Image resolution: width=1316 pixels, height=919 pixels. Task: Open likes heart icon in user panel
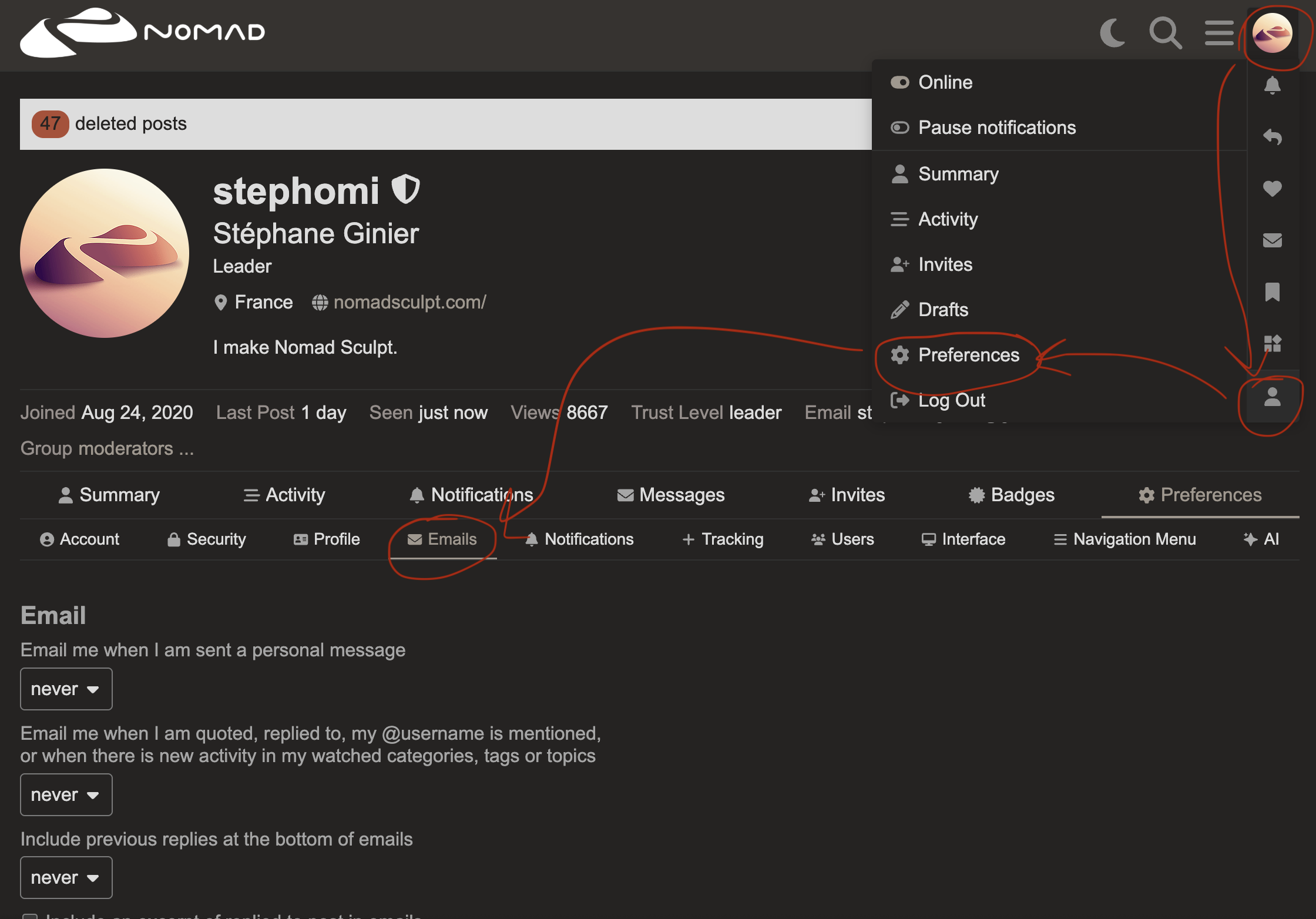pos(1272,189)
